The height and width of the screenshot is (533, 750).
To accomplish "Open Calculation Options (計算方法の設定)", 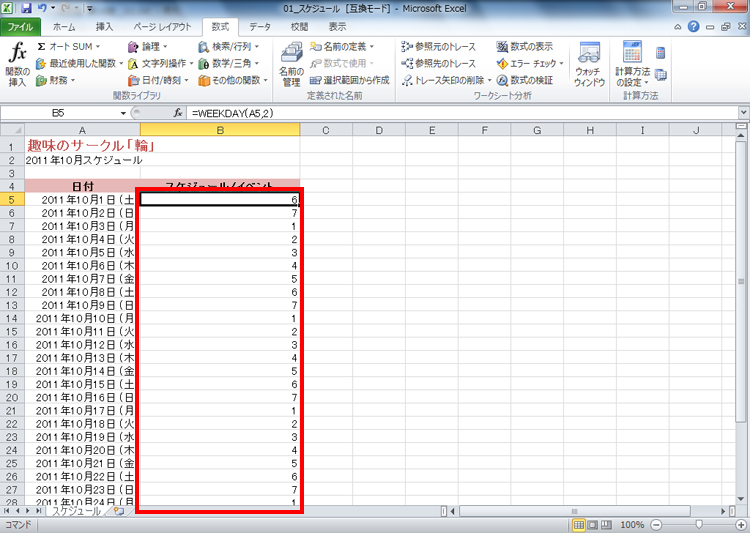I will coord(632,64).
